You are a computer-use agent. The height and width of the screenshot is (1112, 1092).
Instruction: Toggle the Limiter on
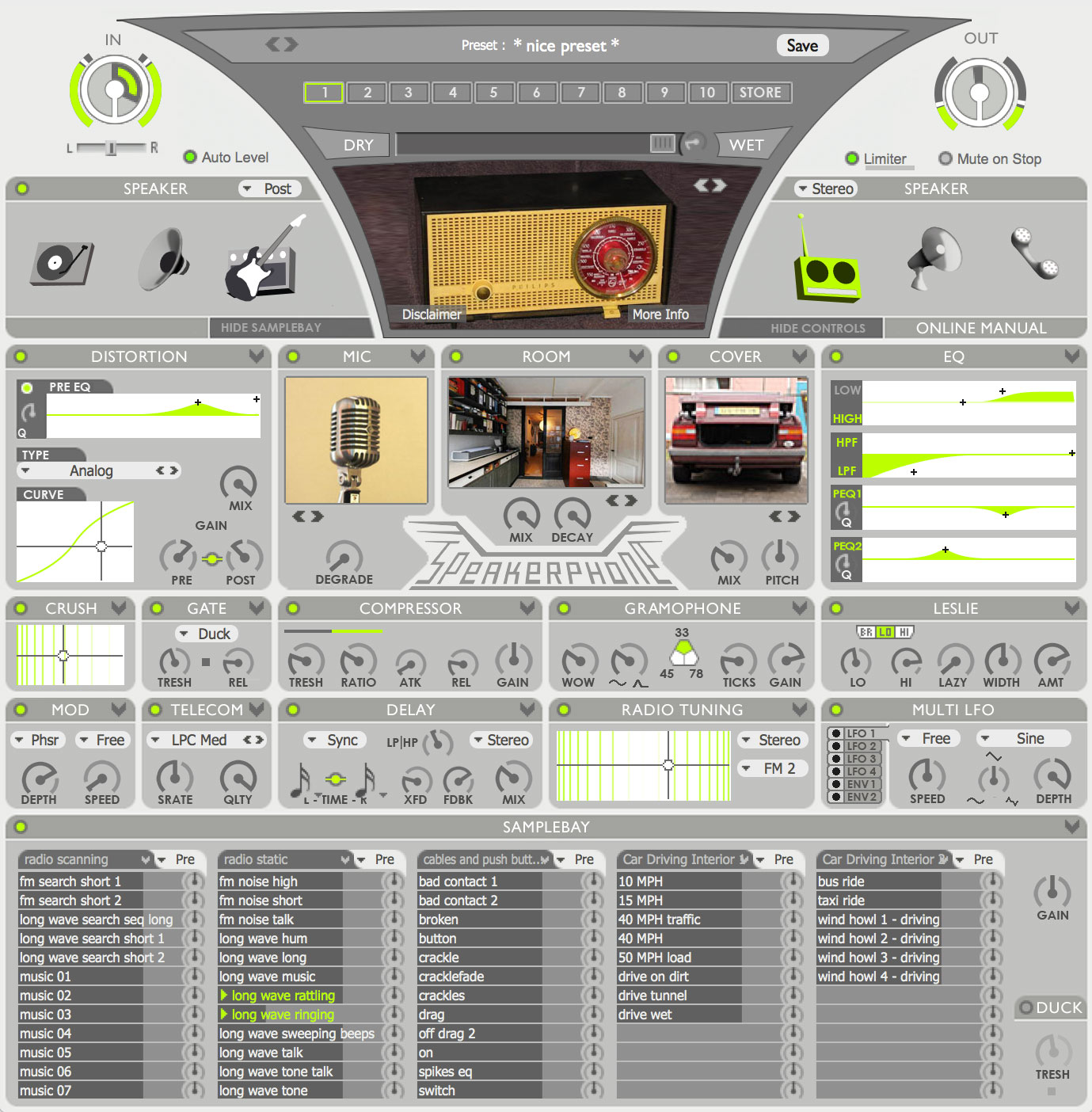[853, 158]
